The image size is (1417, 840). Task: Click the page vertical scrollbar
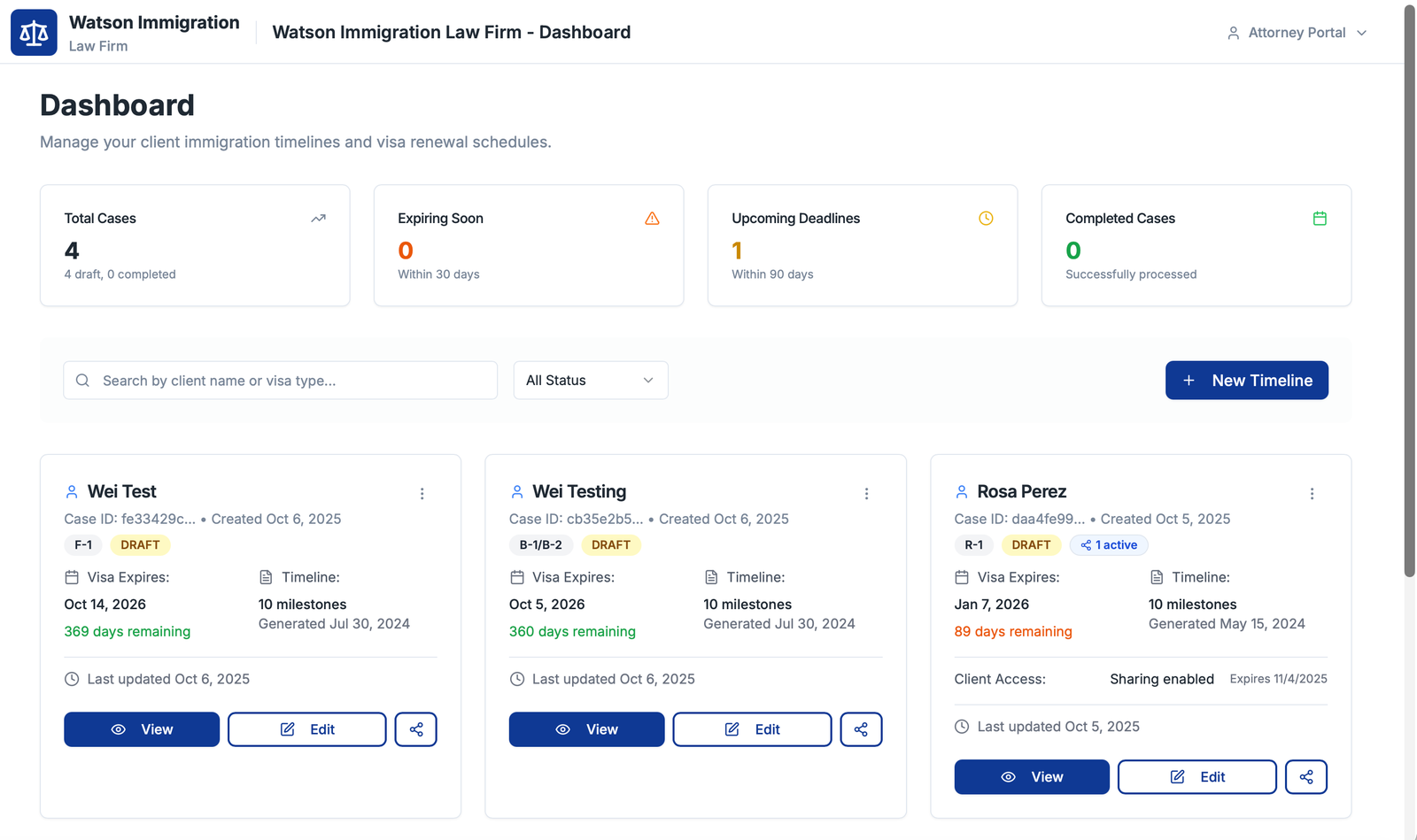click(1409, 292)
